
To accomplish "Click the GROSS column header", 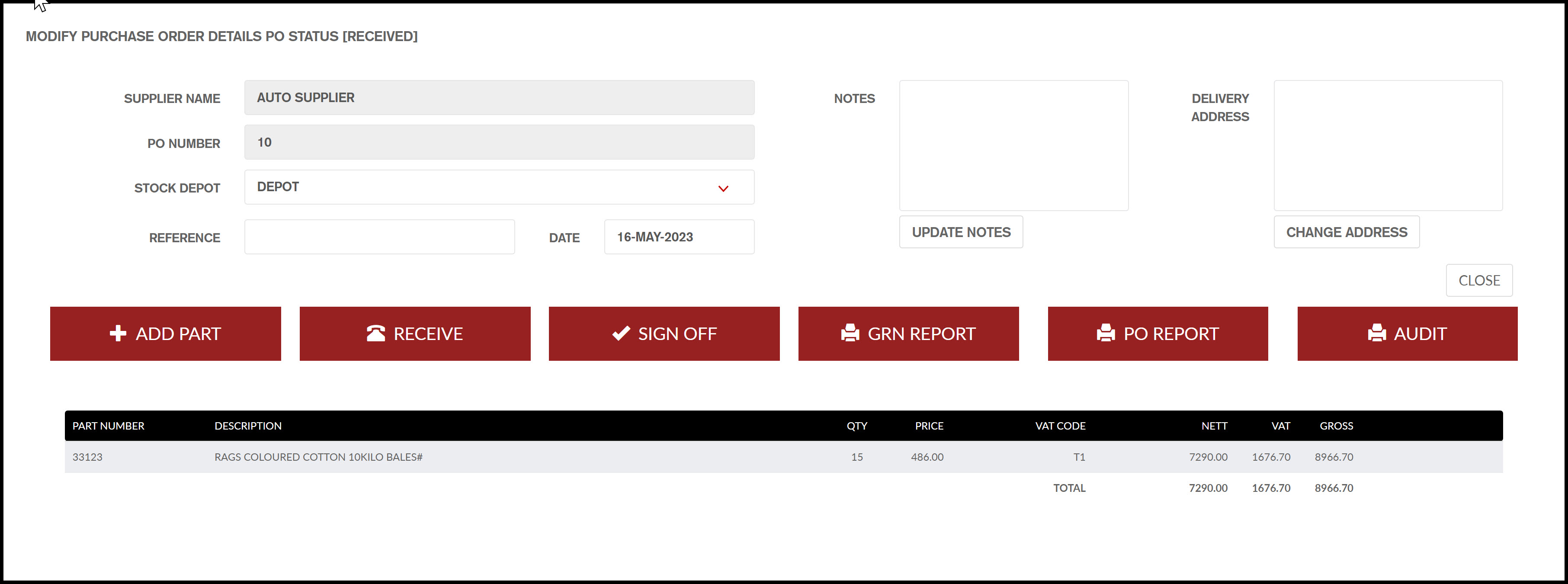I will point(1336,426).
